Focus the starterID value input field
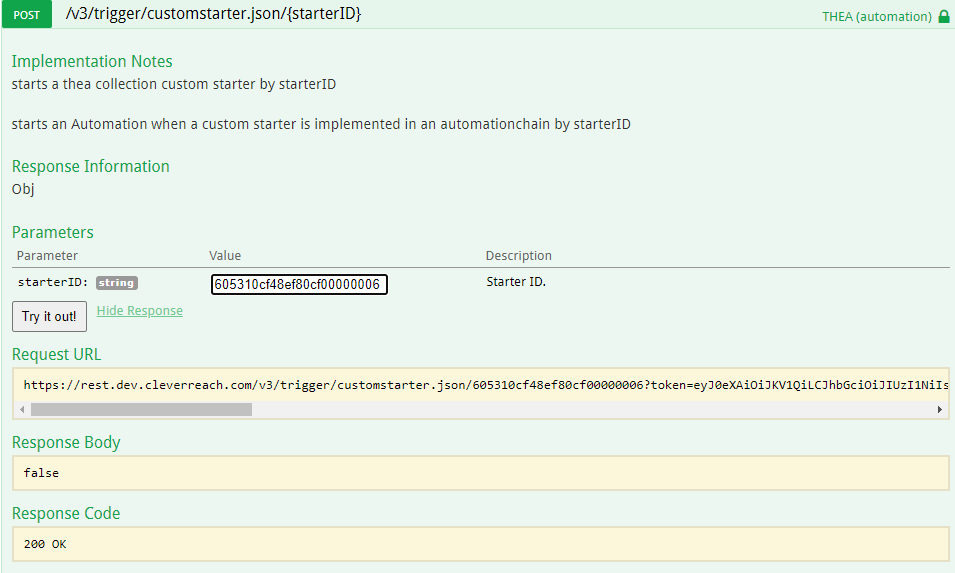This screenshot has width=955, height=573. click(x=299, y=285)
